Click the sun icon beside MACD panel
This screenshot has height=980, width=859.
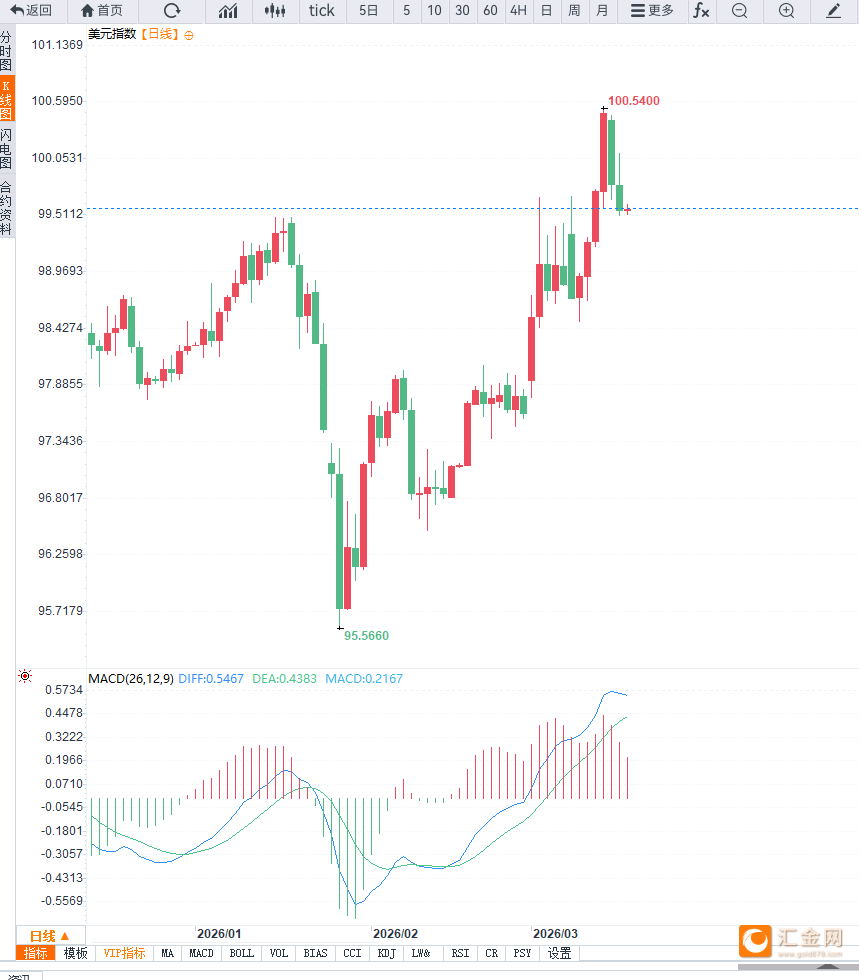(x=25, y=677)
